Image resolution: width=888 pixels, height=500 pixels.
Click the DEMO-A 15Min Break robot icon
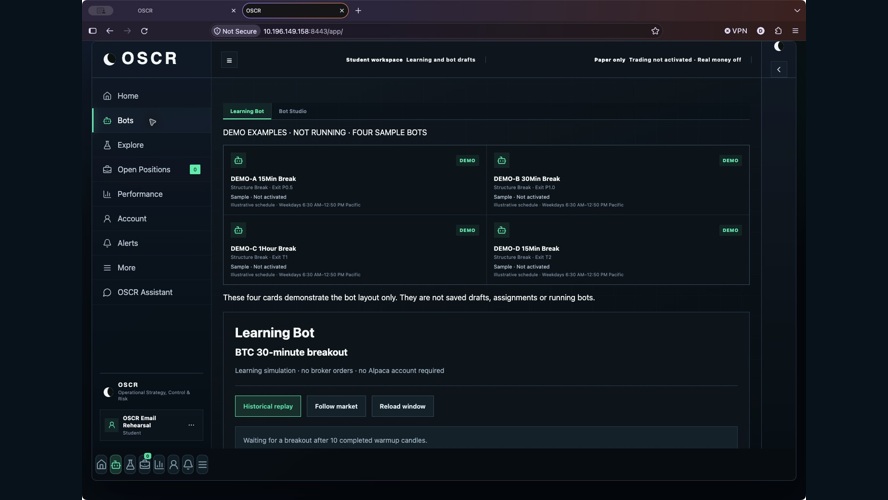[238, 160]
